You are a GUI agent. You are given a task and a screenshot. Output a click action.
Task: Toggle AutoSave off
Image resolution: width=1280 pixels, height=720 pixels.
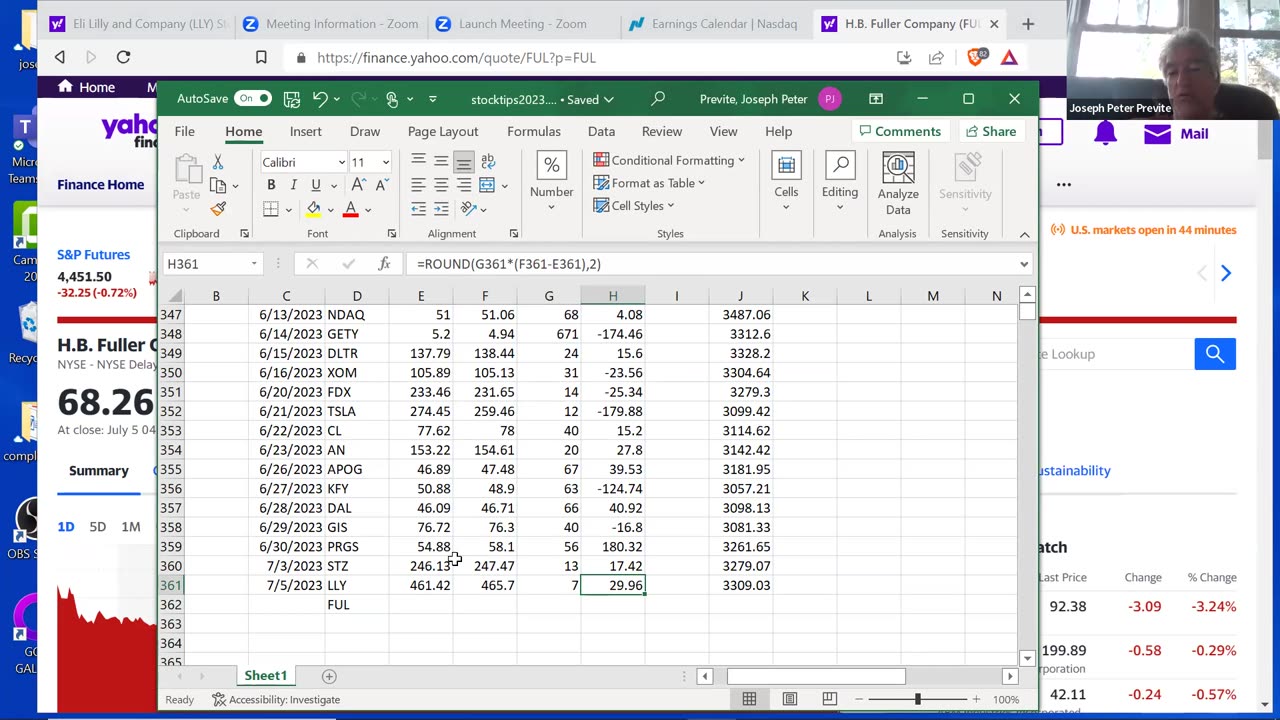(x=253, y=99)
